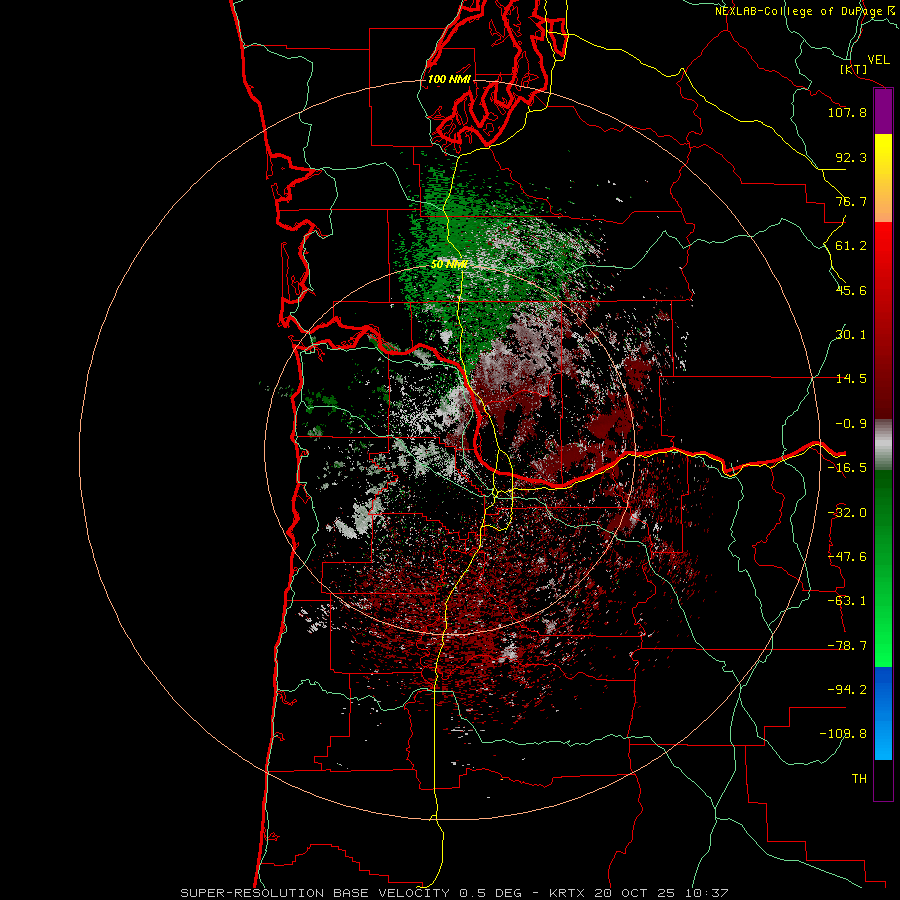Click the TH label on the legend

click(859, 779)
